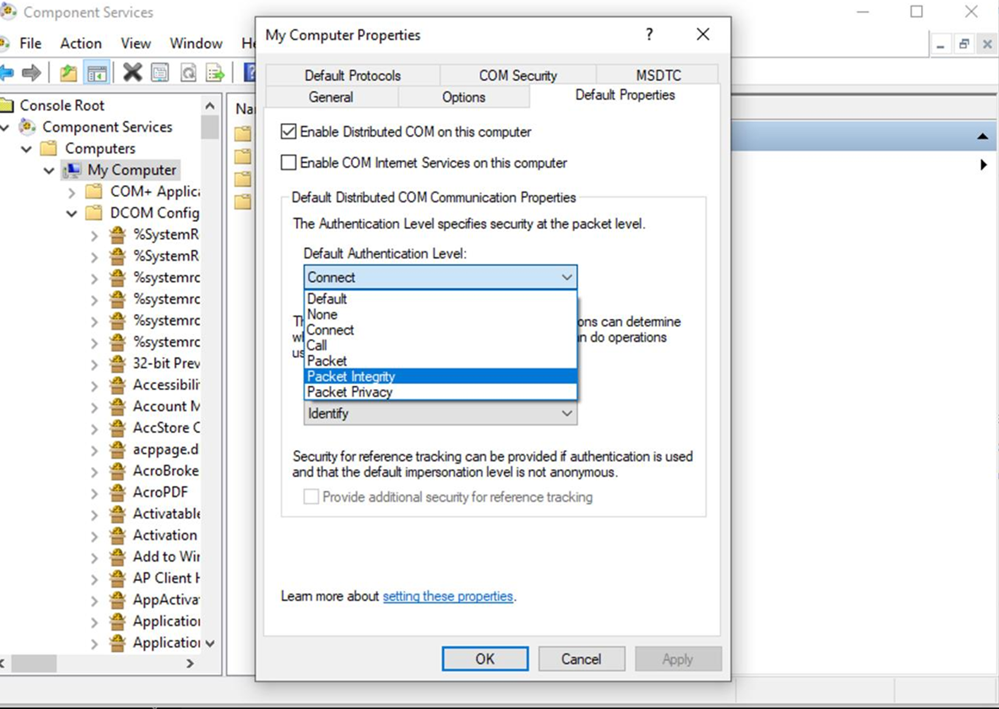Screen dimensions: 999x709
Task: Click the Component Services title bar icon
Action: (8, 11)
